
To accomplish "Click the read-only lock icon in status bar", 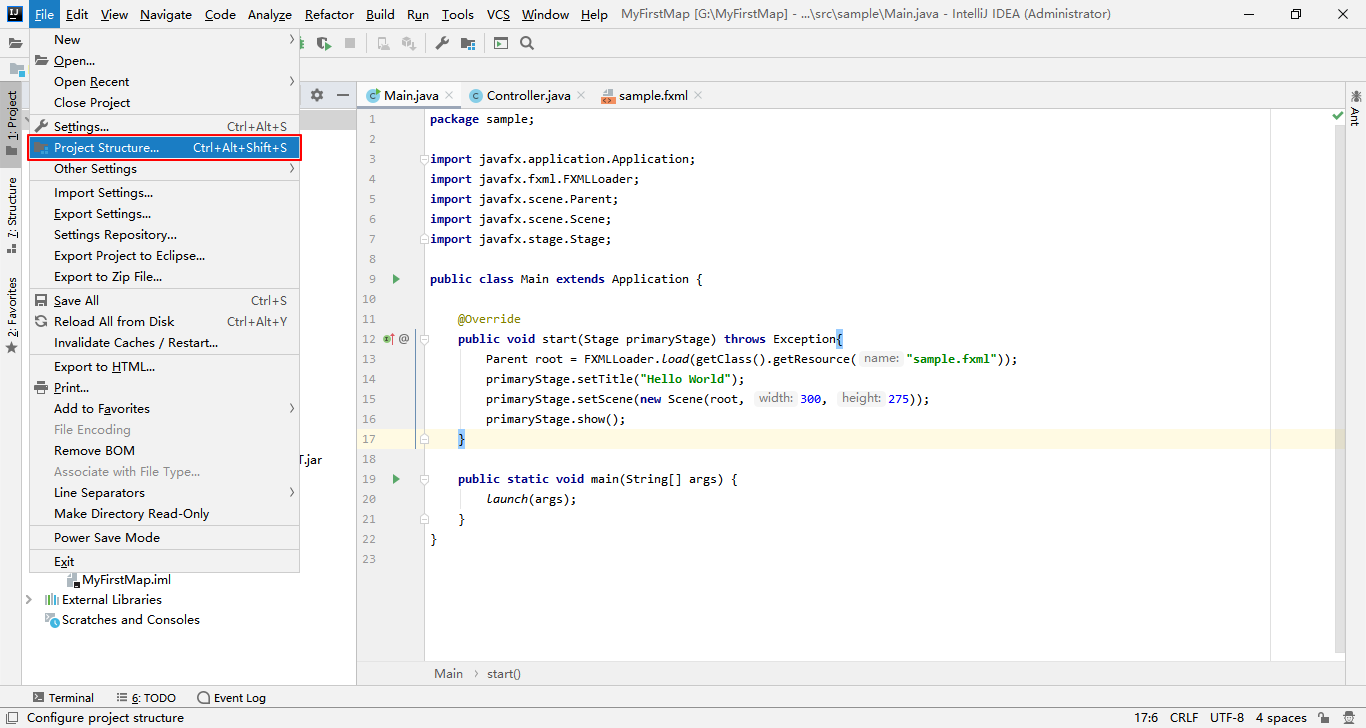I will point(1324,717).
